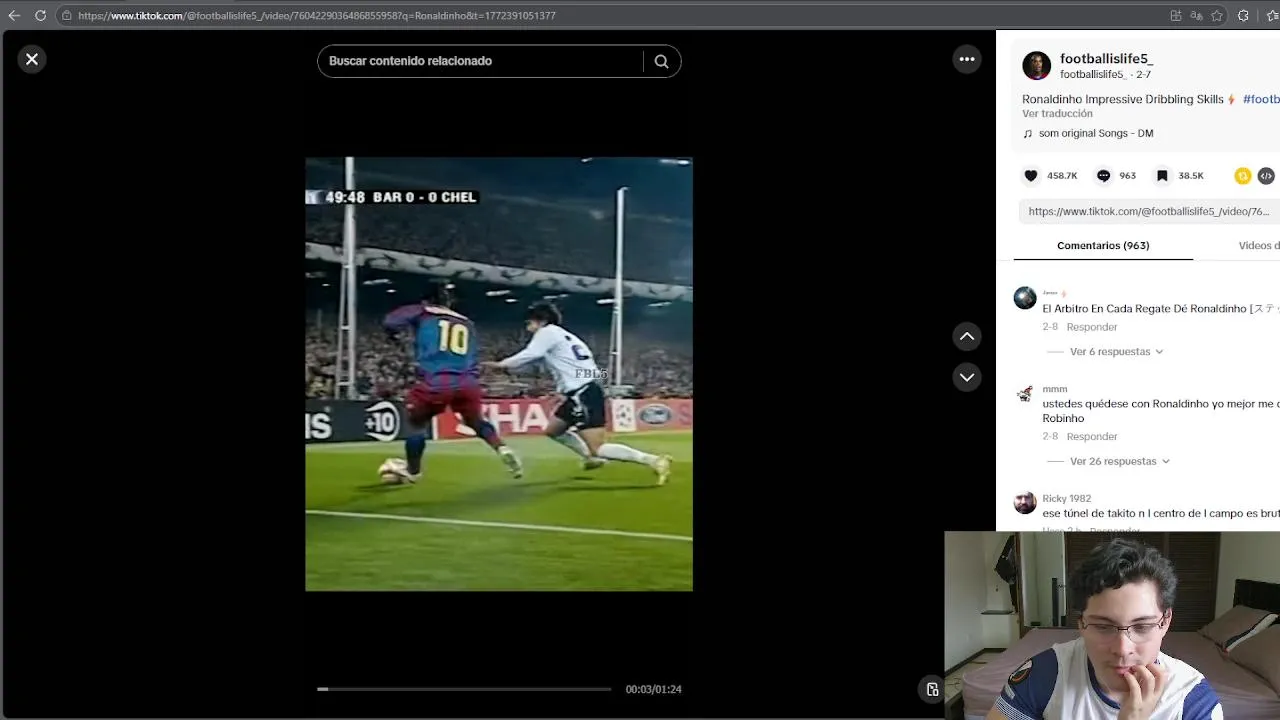The width and height of the screenshot is (1280, 720).
Task: Click the yellow repost icon
Action: click(1243, 176)
